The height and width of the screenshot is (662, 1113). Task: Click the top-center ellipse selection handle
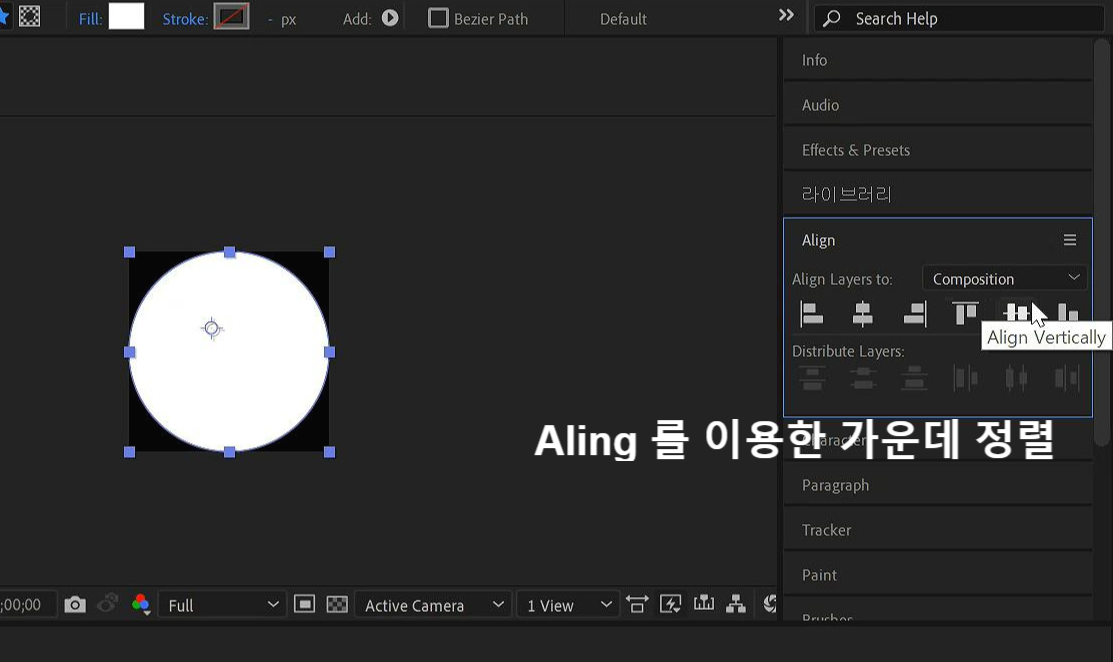tap(229, 252)
